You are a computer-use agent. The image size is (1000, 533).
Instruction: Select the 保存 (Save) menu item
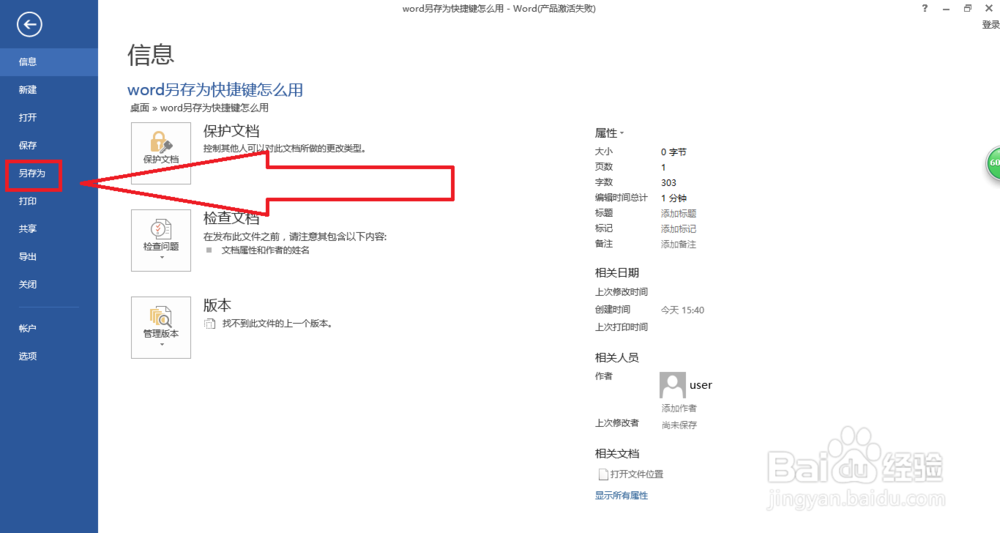[x=49, y=145]
